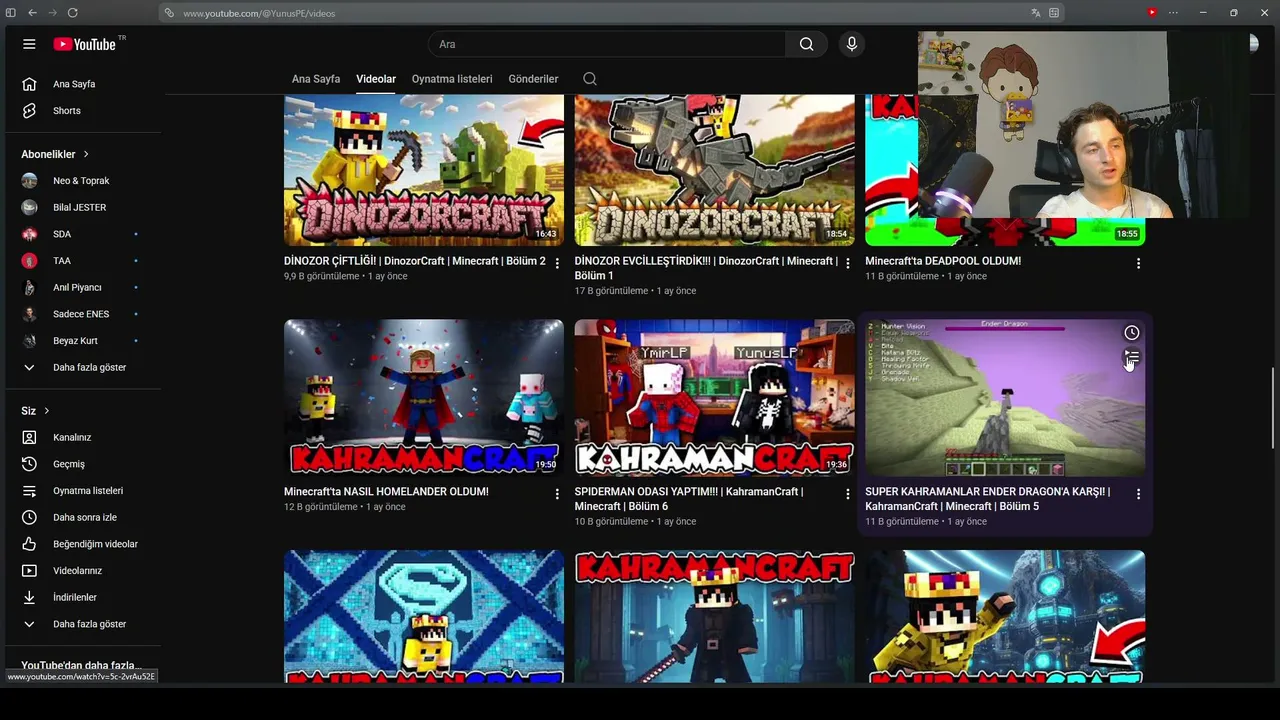This screenshot has height=720, width=1280.
Task: Open the DinozorCraft Bölüm 2 thumbnail
Action: tap(424, 170)
